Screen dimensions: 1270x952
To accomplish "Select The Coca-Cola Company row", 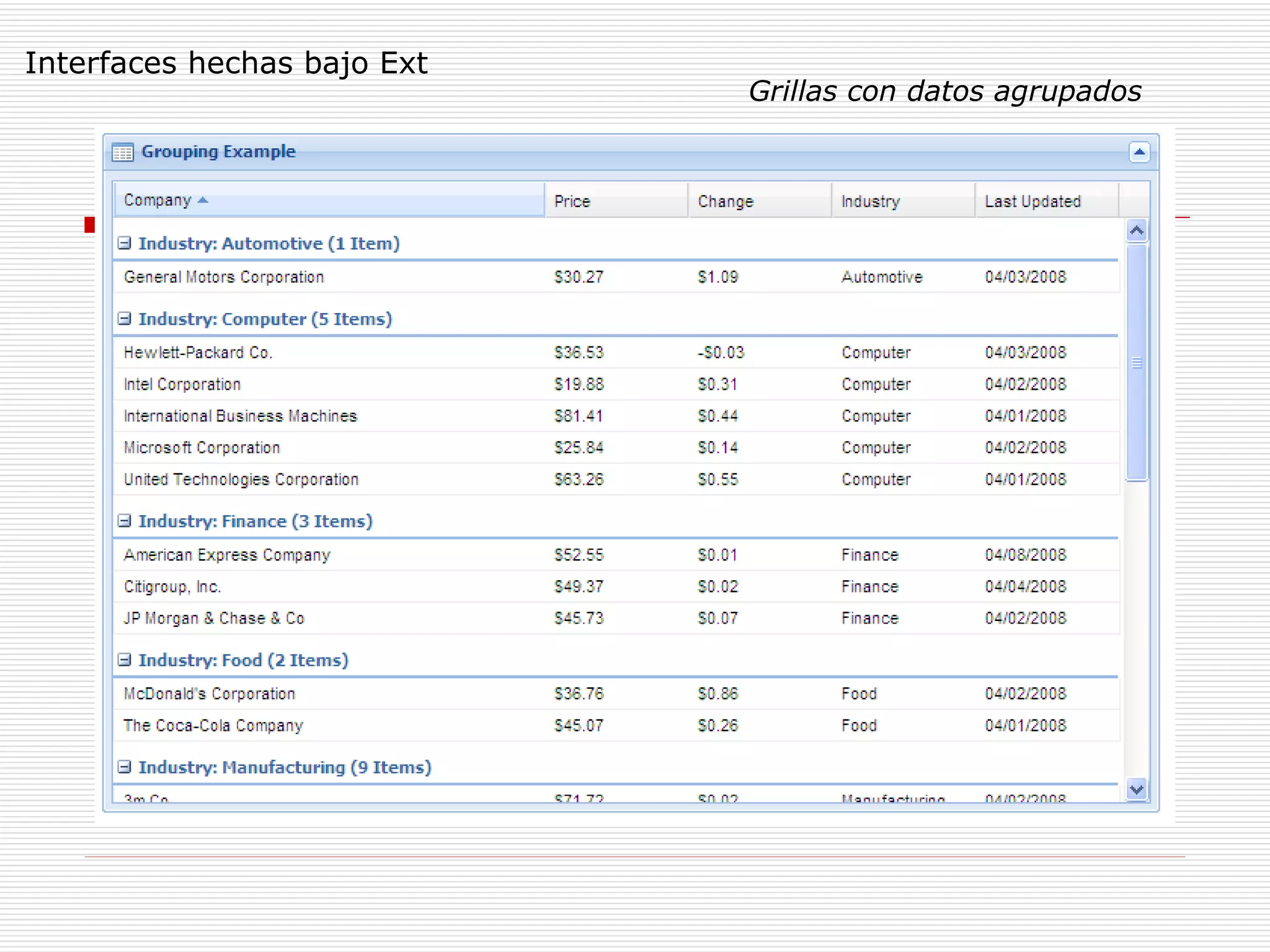I will point(616,725).
